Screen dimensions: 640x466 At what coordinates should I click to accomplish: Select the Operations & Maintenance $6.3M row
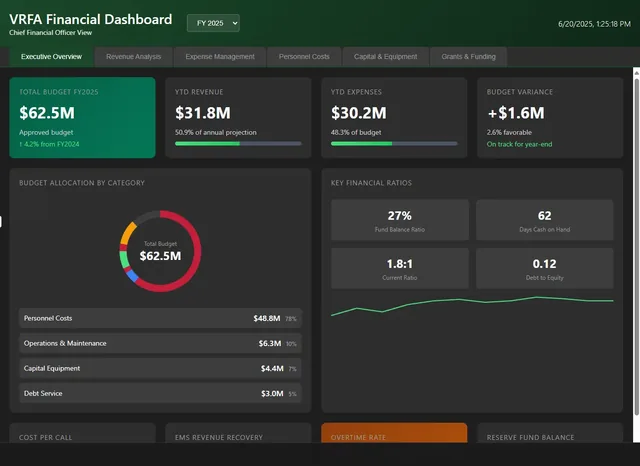[x=160, y=343]
